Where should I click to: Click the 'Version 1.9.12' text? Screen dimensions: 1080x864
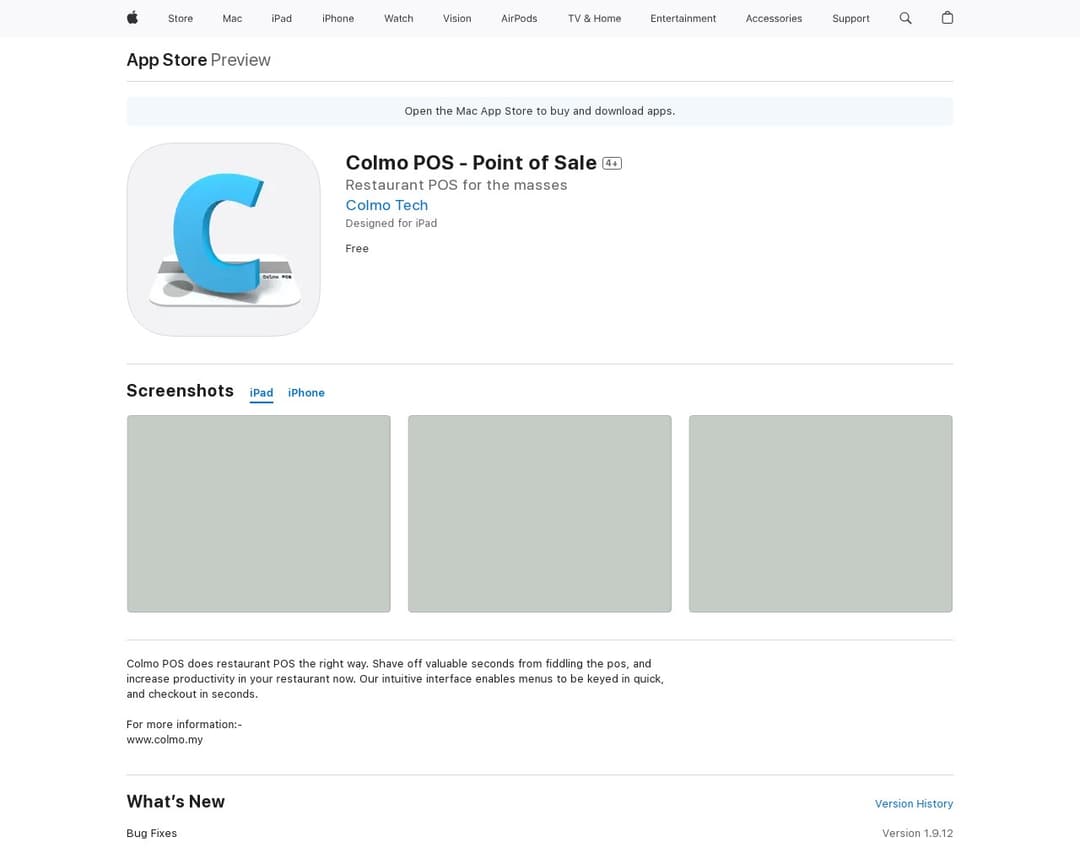pyautogui.click(x=917, y=834)
